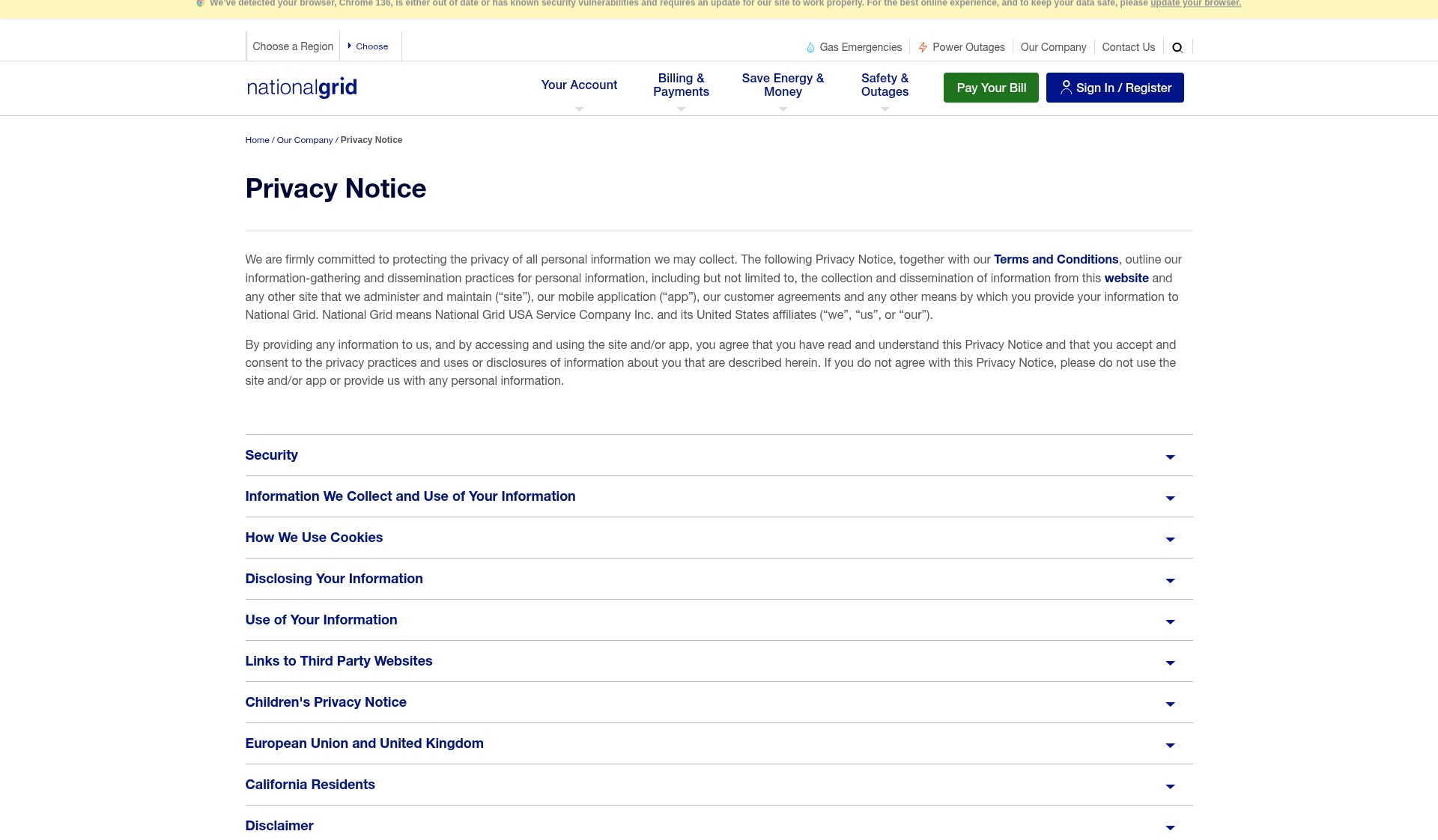
Task: Click the Pay Your Bill button
Action: pos(991,88)
